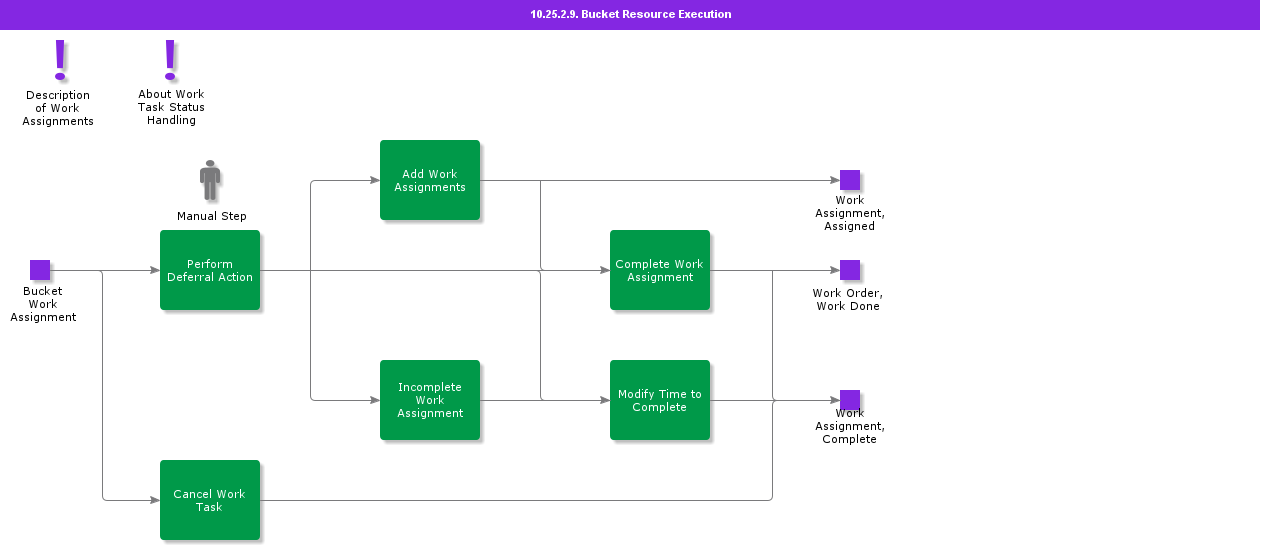This screenshot has width=1270, height=550.
Task: Click the About Work Task Status Handling label
Action: (171, 107)
